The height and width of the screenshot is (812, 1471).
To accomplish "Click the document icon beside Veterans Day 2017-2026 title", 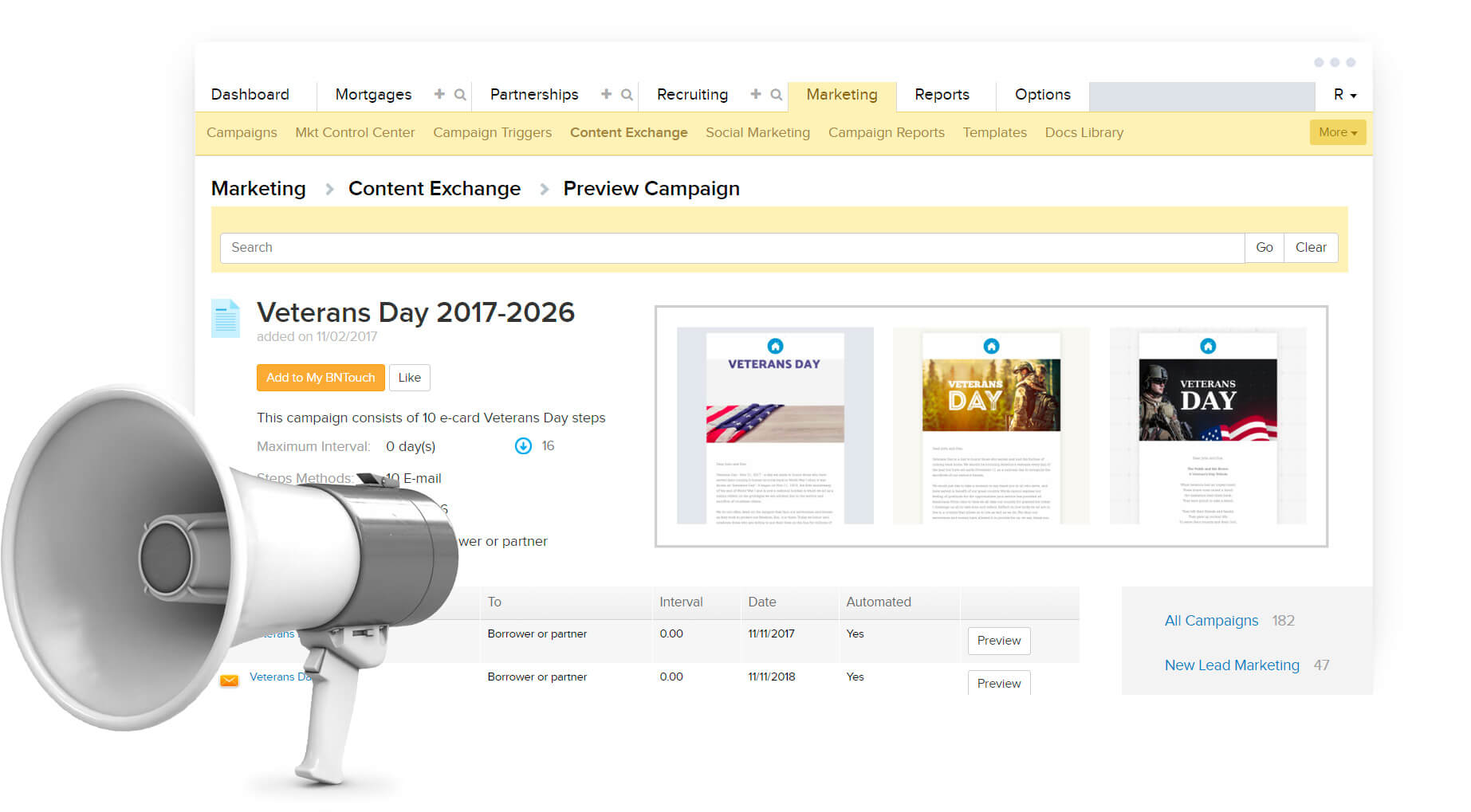I will coord(226,317).
